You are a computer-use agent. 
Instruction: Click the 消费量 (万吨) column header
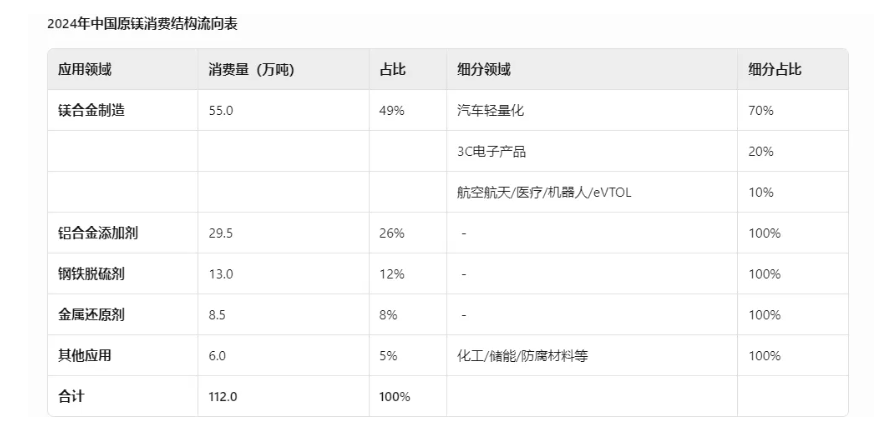(244, 70)
